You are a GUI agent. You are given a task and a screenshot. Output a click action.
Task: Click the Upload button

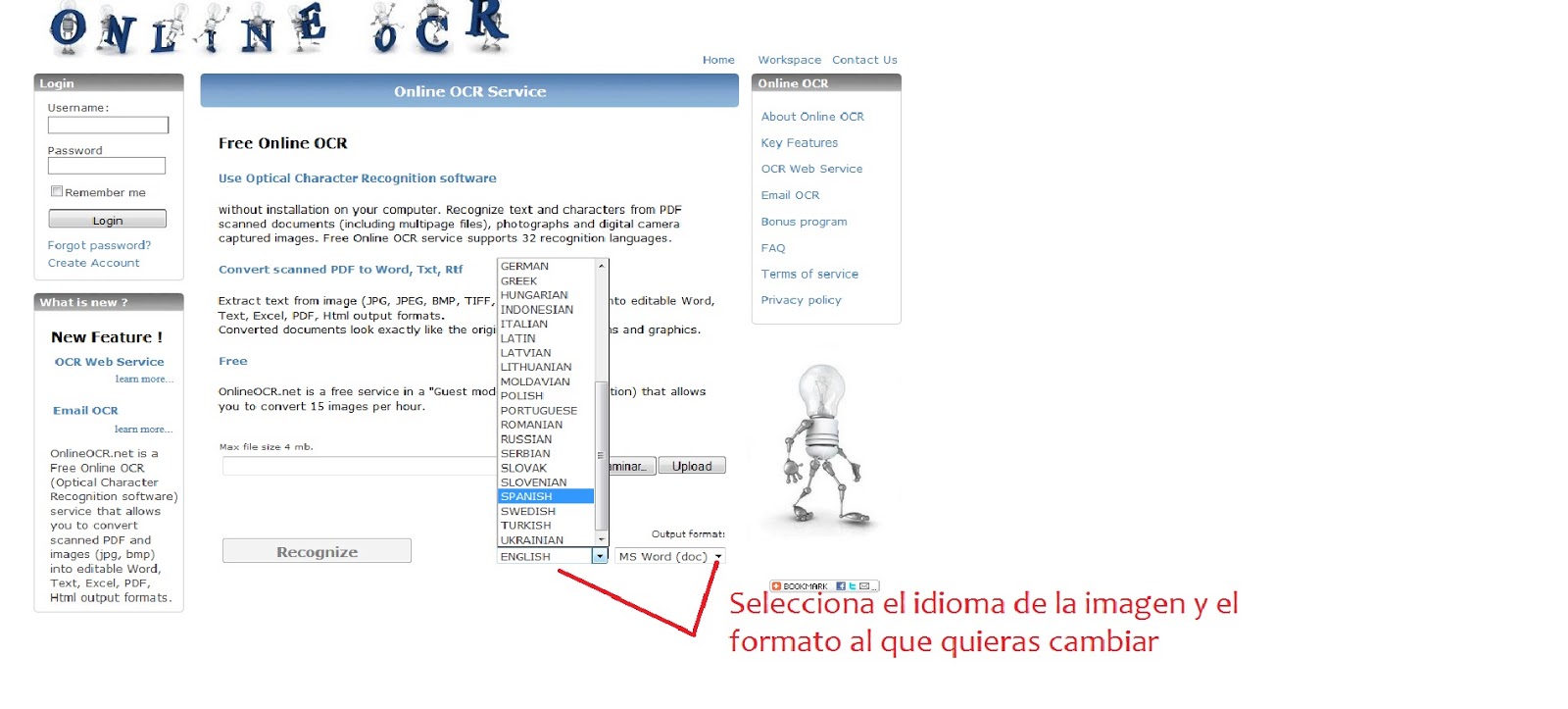(692, 466)
